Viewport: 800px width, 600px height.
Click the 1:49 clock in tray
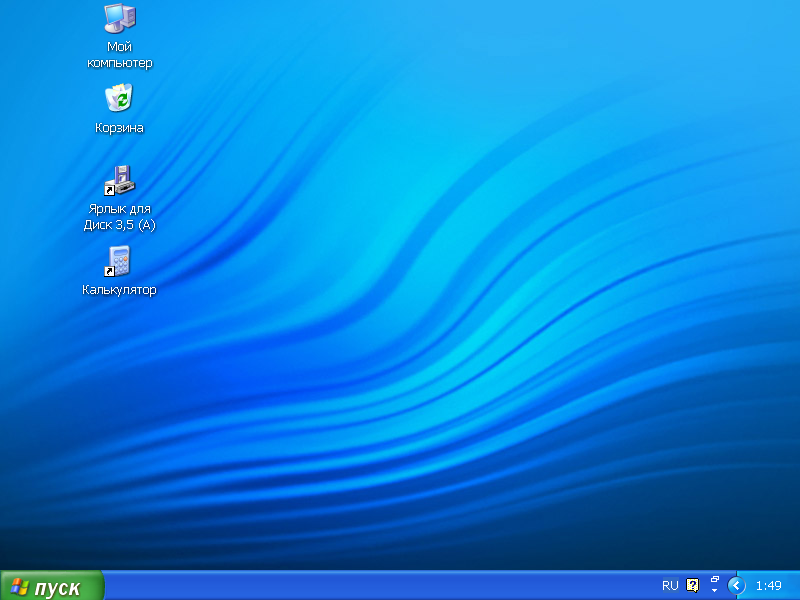click(x=768, y=585)
